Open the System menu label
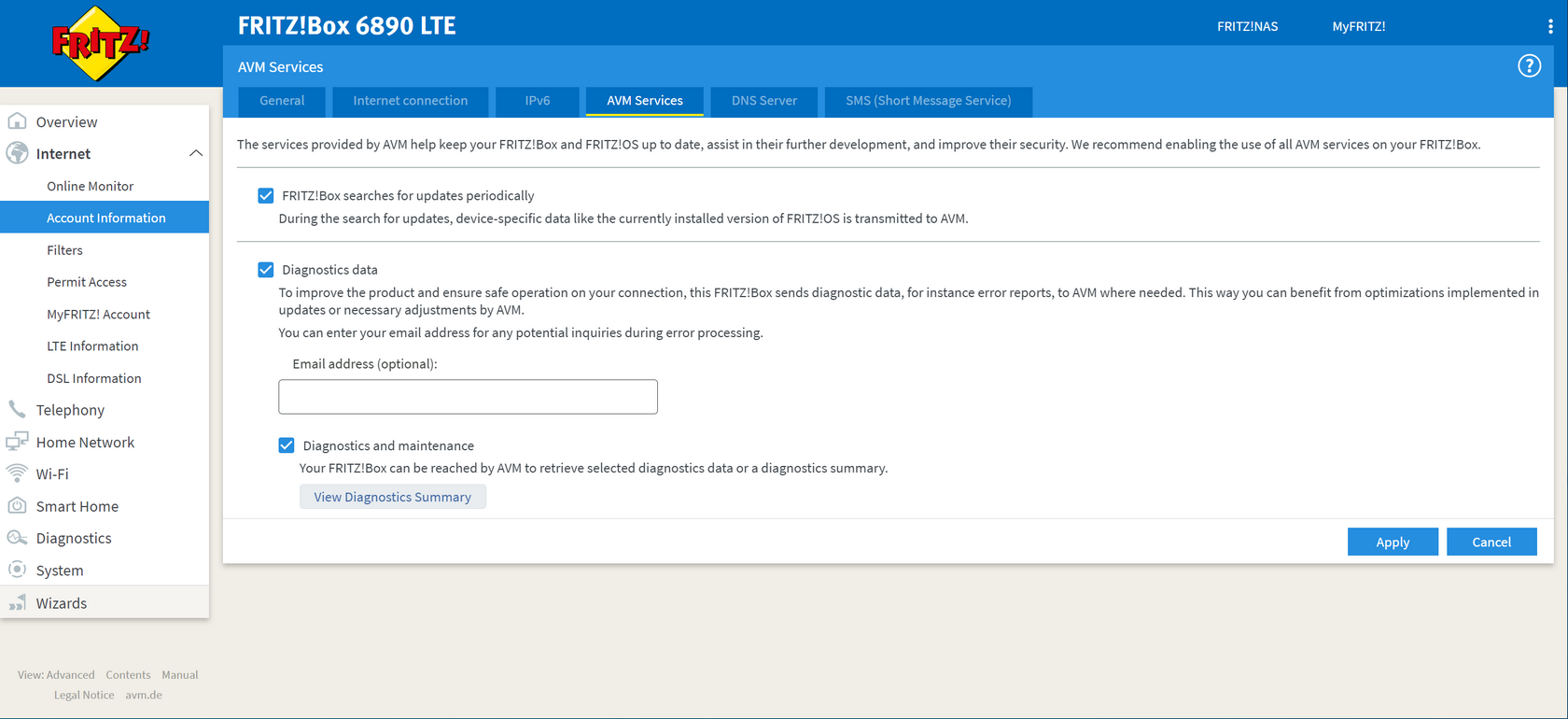 point(60,571)
